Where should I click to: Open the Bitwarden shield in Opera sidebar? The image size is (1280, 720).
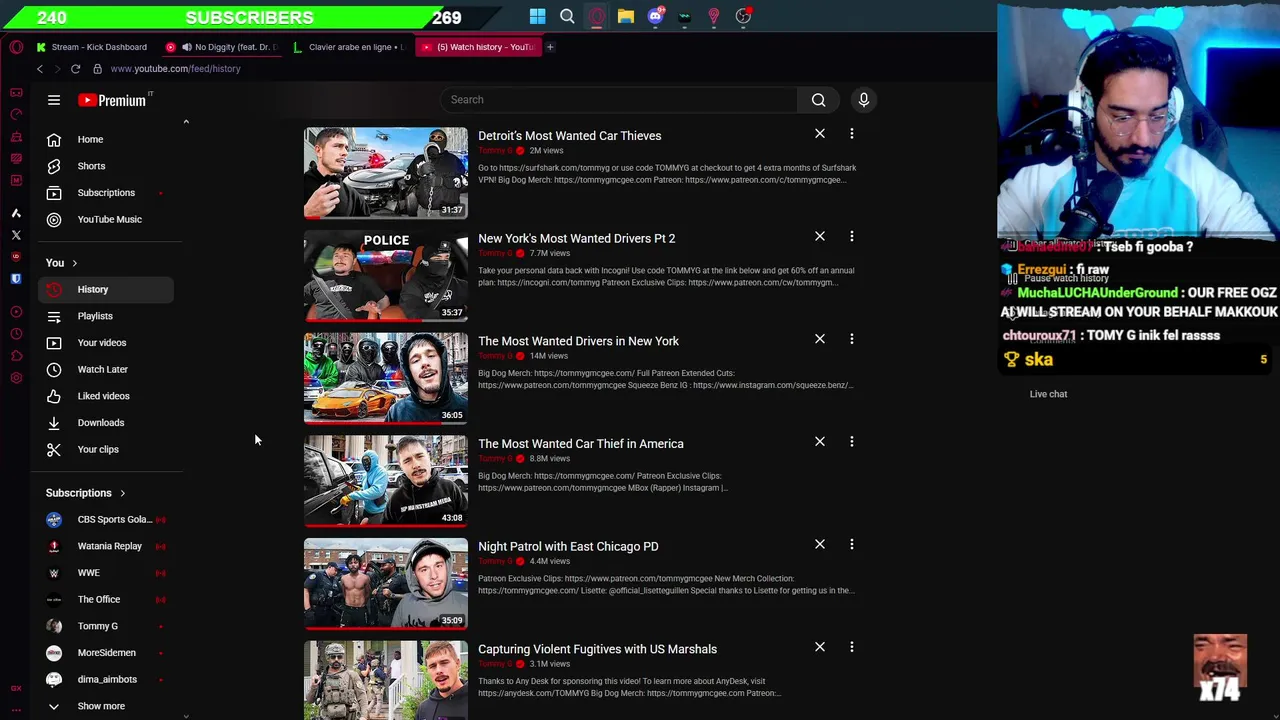[x=16, y=279]
